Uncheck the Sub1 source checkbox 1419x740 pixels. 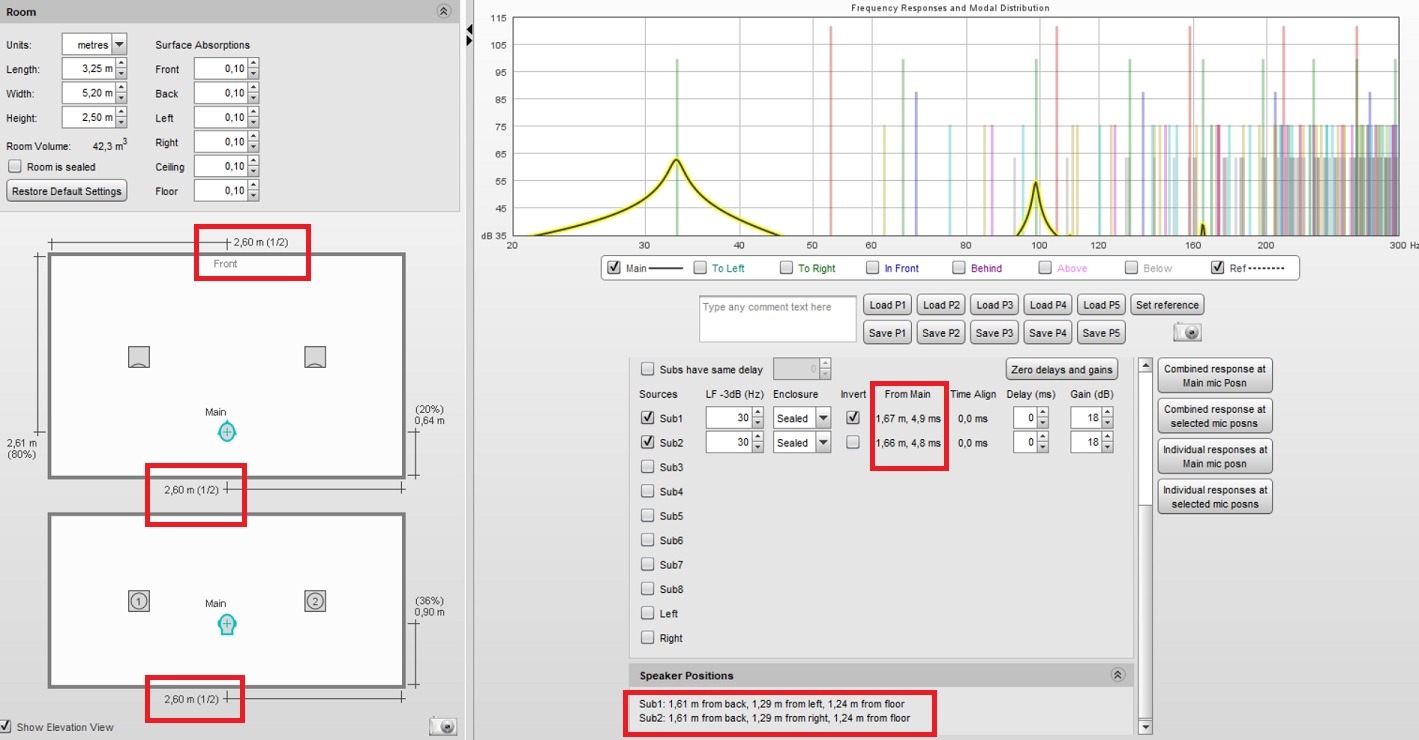click(647, 418)
